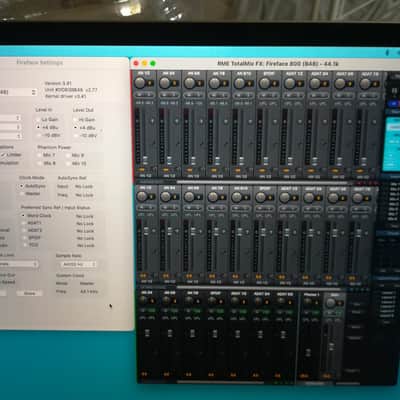Click the pan knob on input AN 9/10
The height and width of the screenshot is (400, 400).
(239, 83)
